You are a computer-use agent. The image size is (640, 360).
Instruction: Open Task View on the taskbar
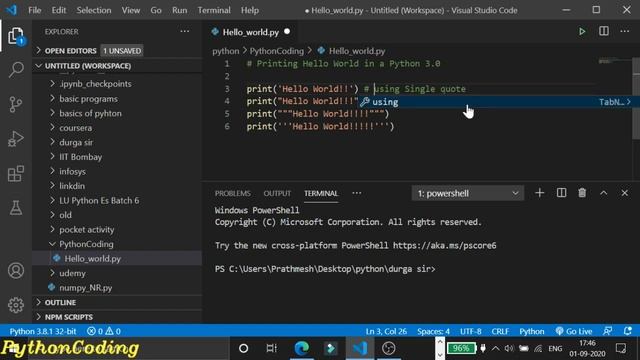pos(271,348)
